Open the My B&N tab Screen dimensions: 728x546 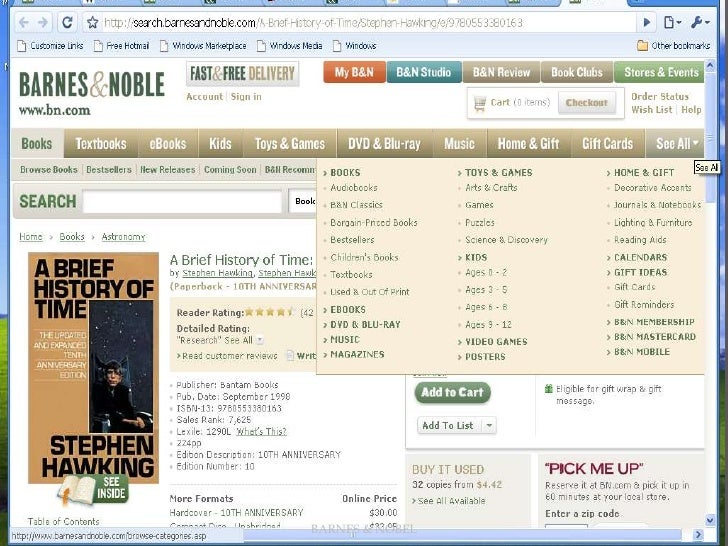click(x=354, y=72)
